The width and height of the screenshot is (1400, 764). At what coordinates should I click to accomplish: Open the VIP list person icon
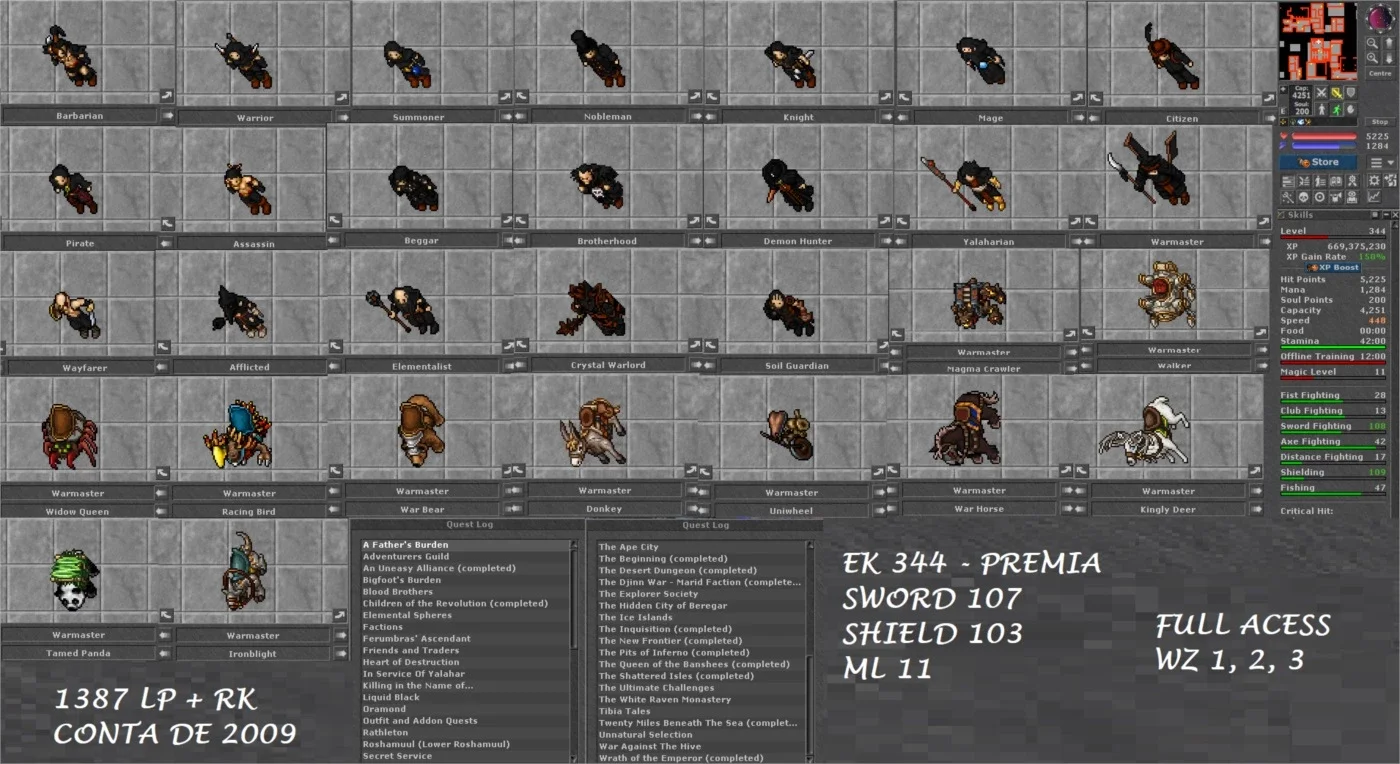pos(1320,181)
